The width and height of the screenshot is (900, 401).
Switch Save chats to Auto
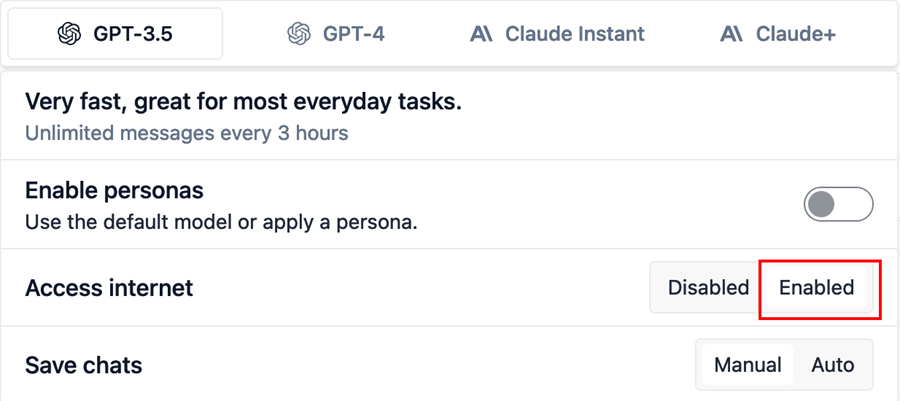832,365
